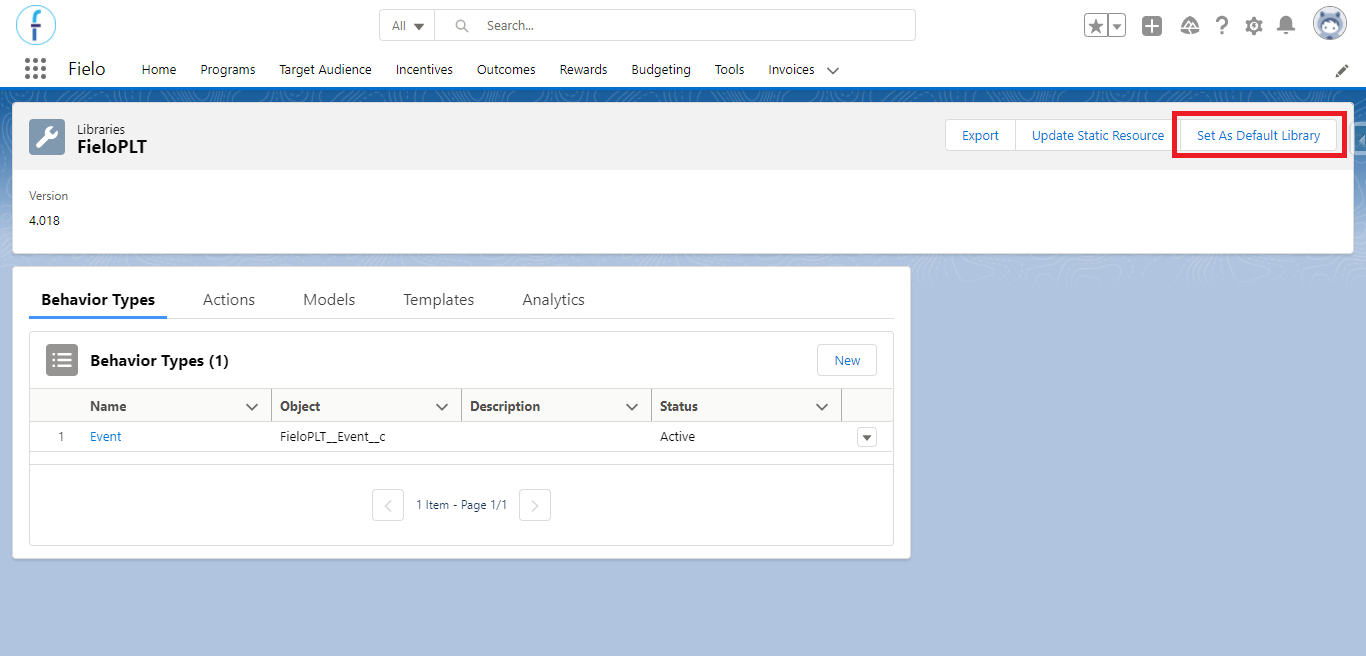Click the Behavior Types list icon
1366x656 pixels.
click(x=62, y=360)
